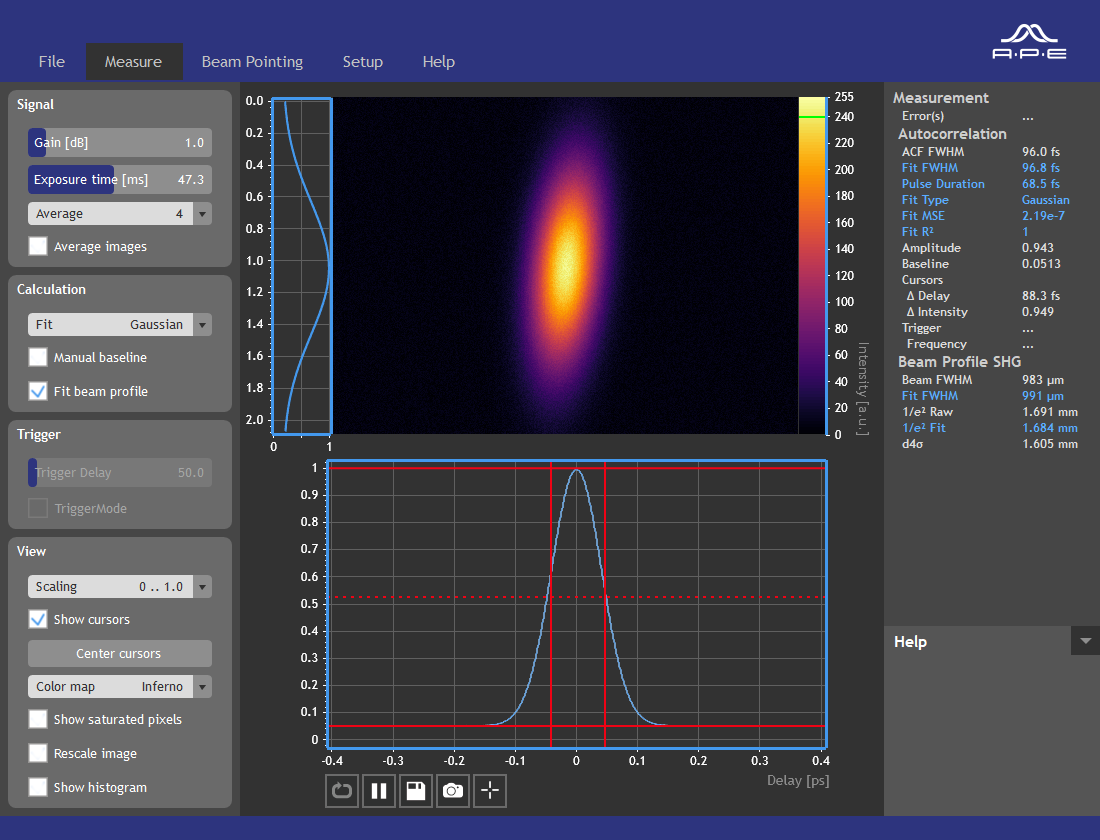
Task: Click the crosshair icon below the plot
Action: [490, 791]
